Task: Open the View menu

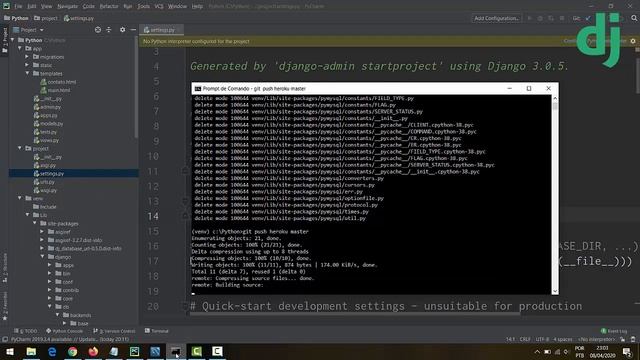Action: coord(46,6)
